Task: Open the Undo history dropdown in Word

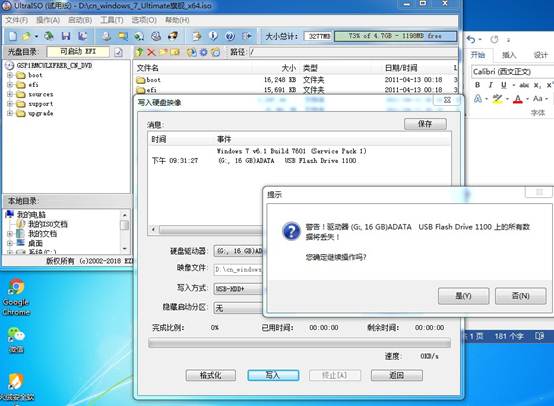Action: [x=480, y=40]
